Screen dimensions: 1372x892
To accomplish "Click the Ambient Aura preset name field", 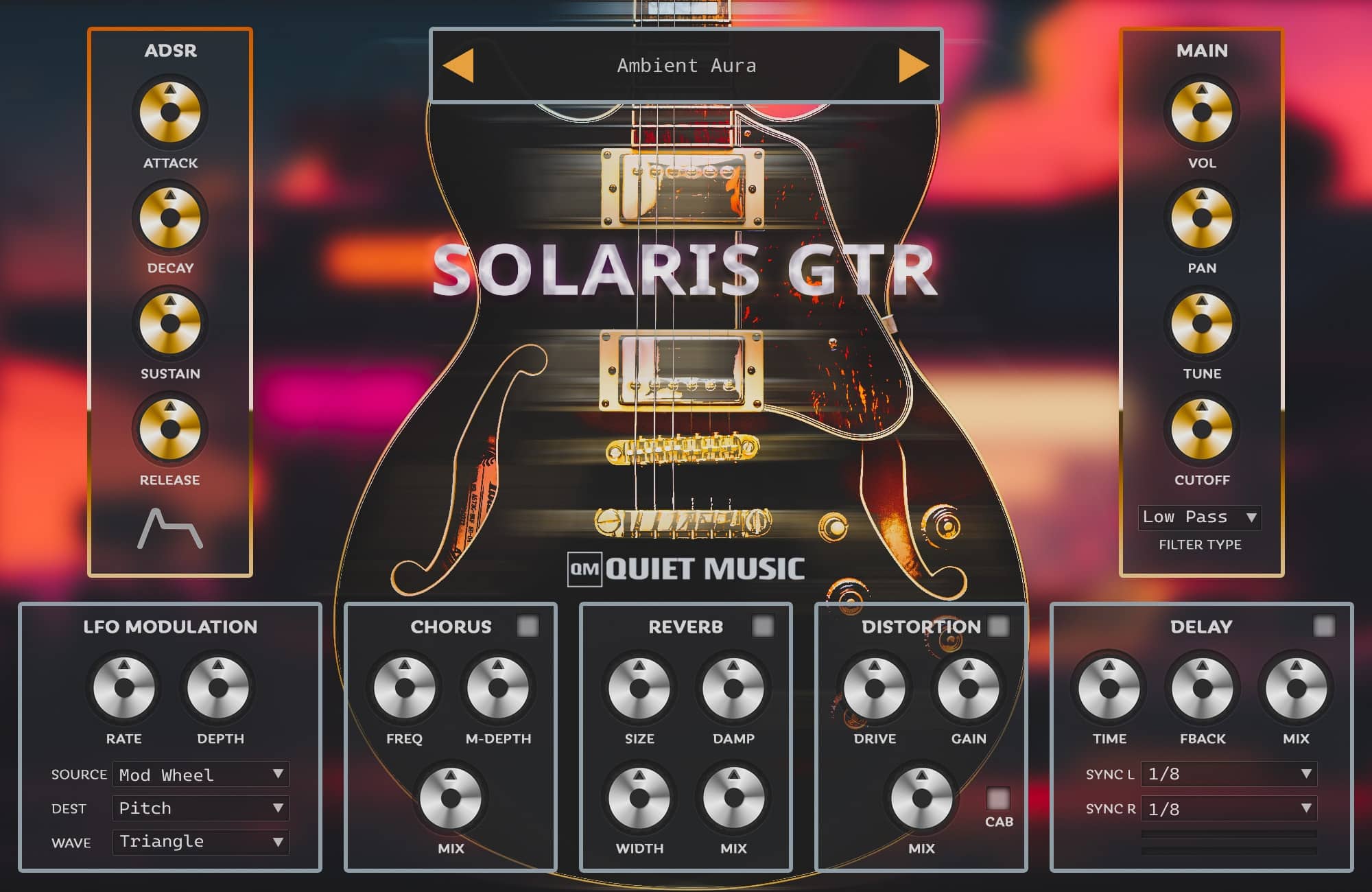I will click(686, 65).
